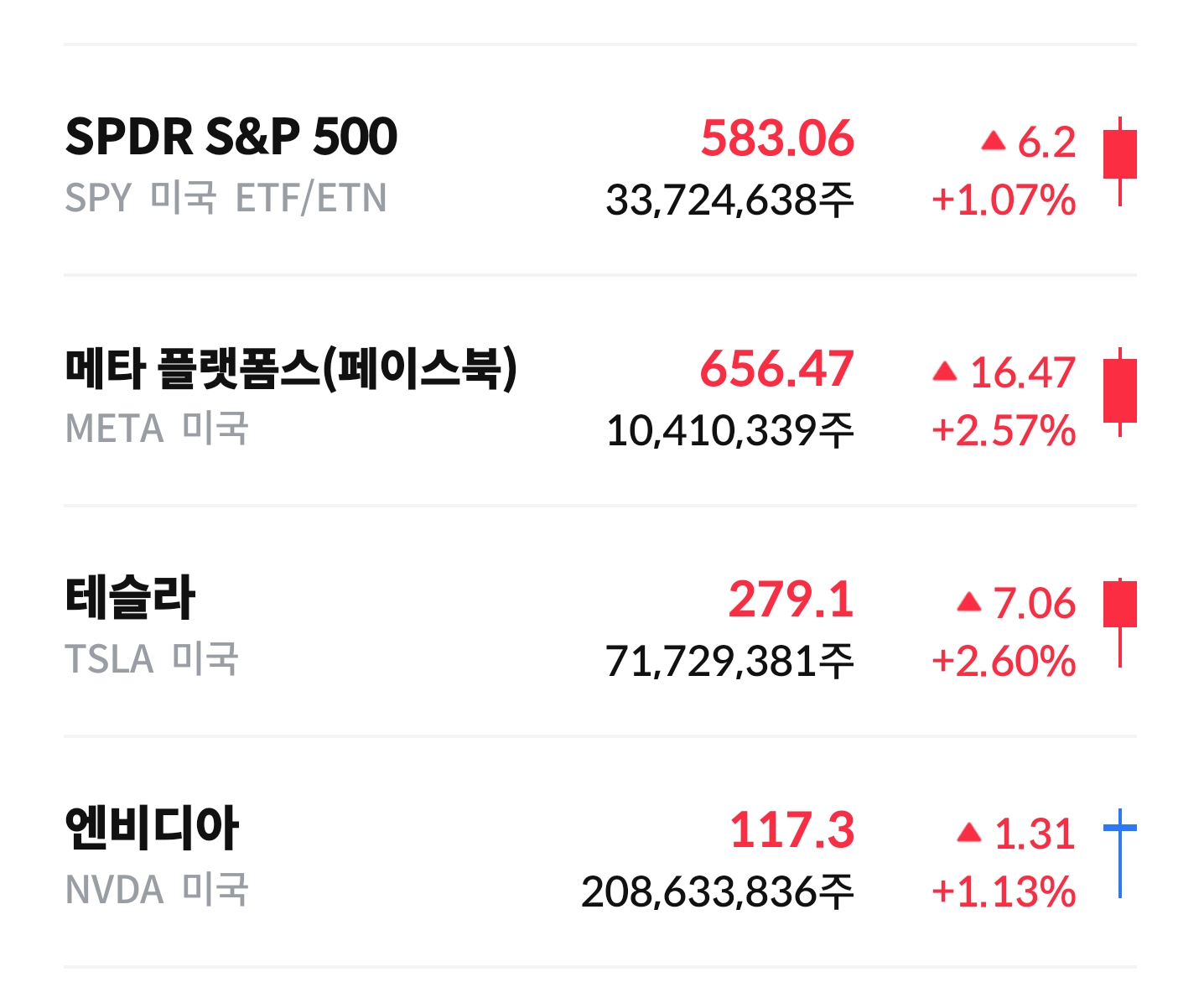Viewport: 1204px width, 1003px height.
Task: Click the META price 656.47
Action: [x=777, y=369]
